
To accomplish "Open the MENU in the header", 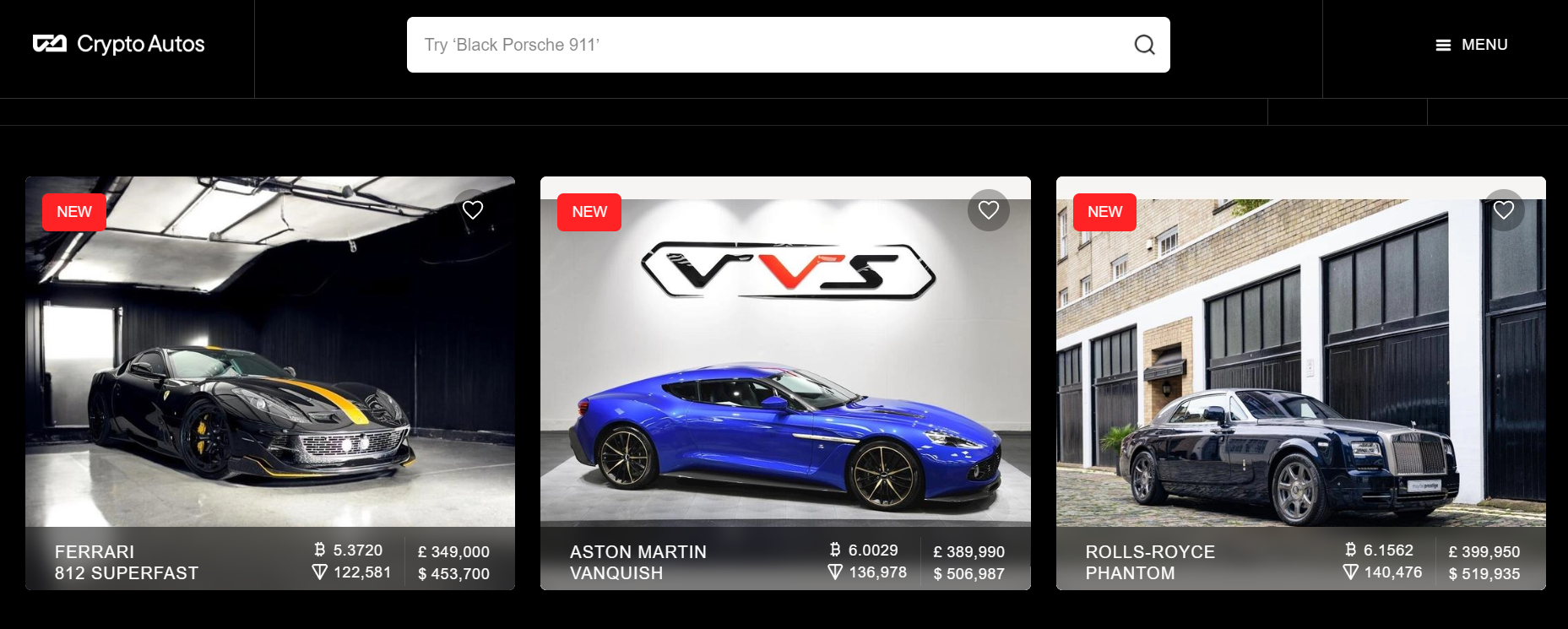I will pyautogui.click(x=1472, y=45).
